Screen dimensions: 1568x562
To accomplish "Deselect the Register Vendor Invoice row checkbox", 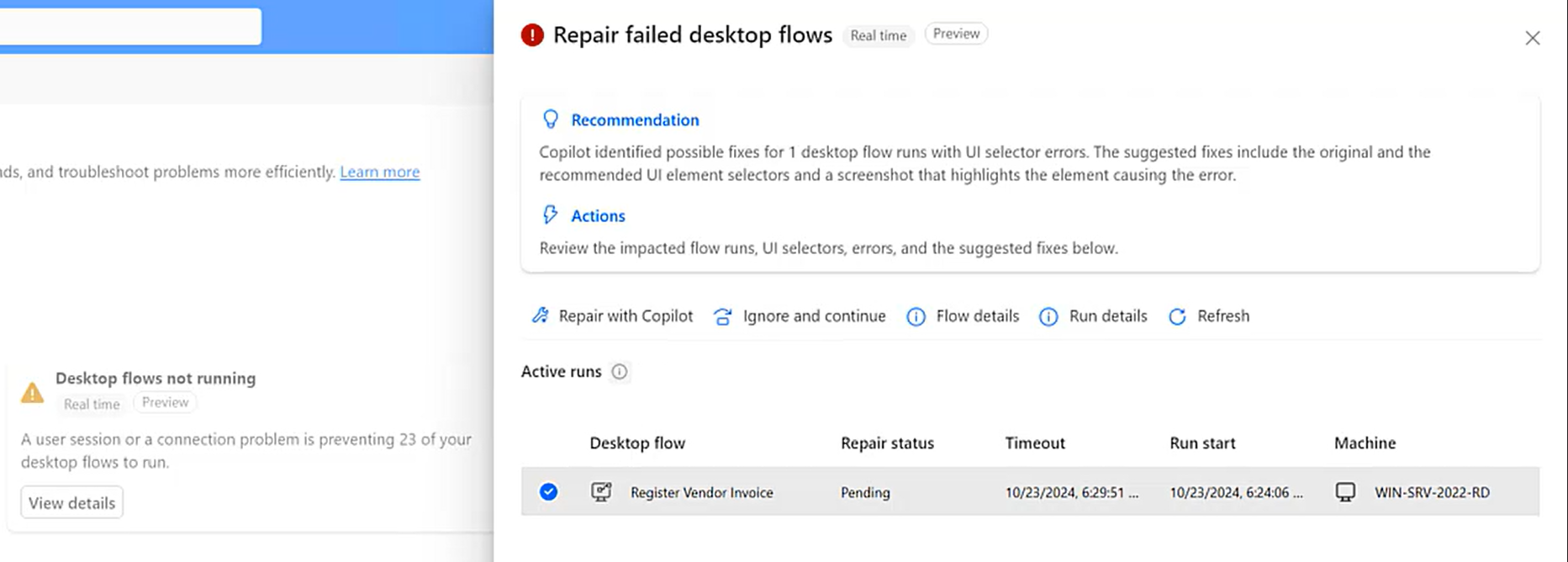I will 548,492.
